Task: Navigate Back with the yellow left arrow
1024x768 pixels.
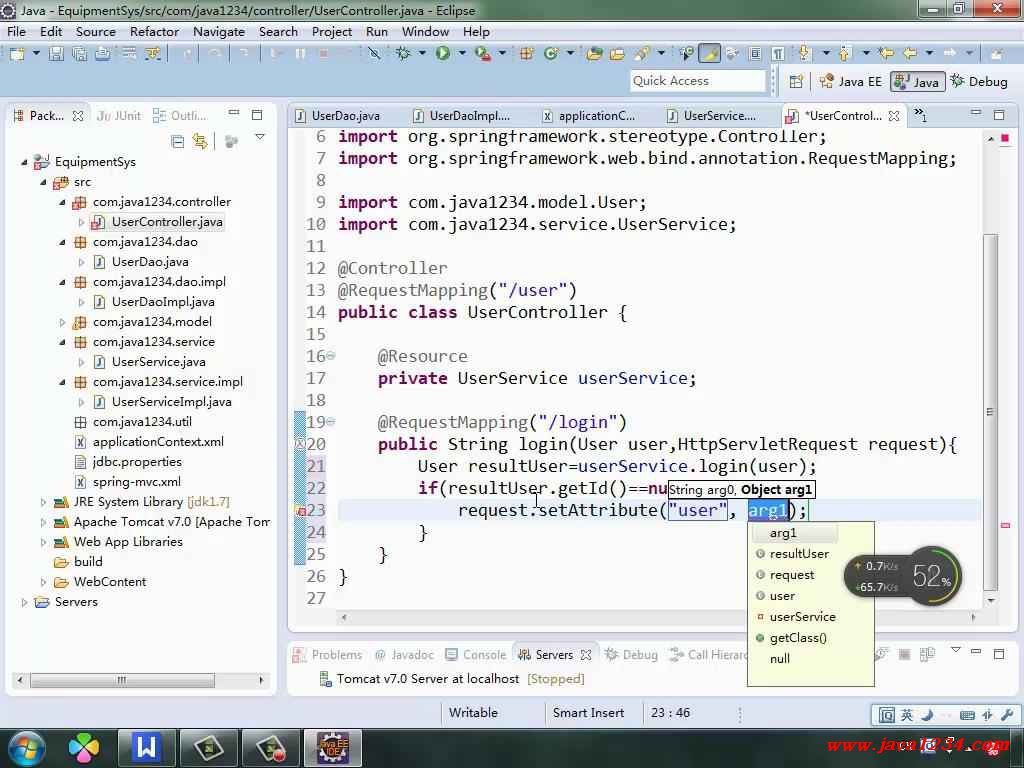Action: 910,54
